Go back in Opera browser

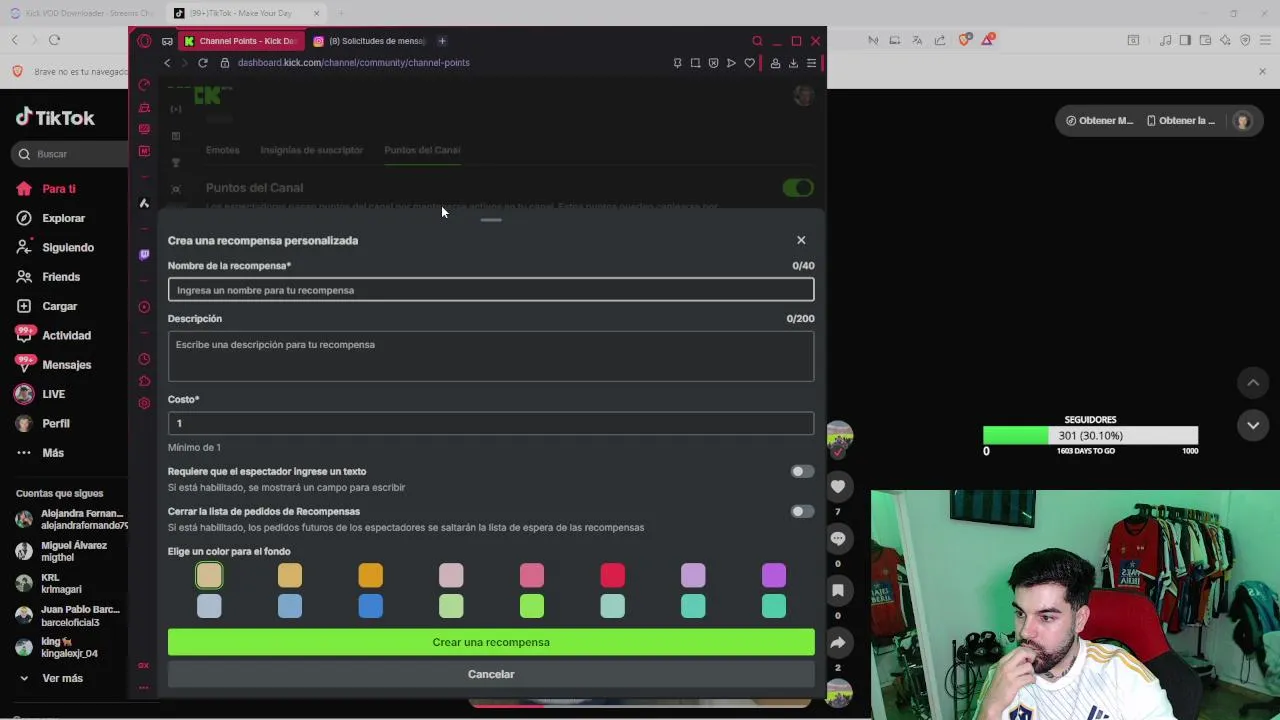167,62
